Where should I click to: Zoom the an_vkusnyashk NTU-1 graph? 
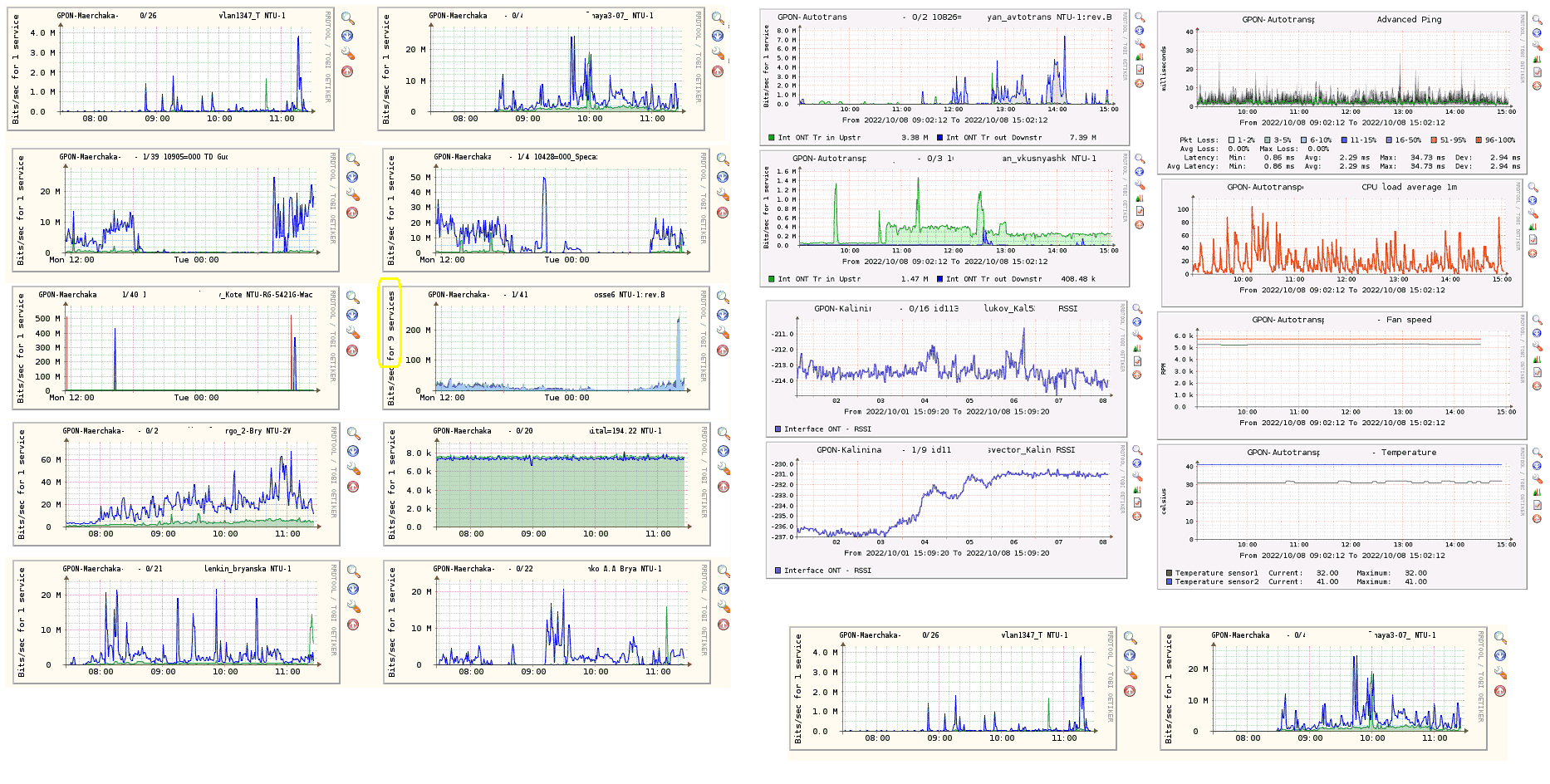point(1140,159)
